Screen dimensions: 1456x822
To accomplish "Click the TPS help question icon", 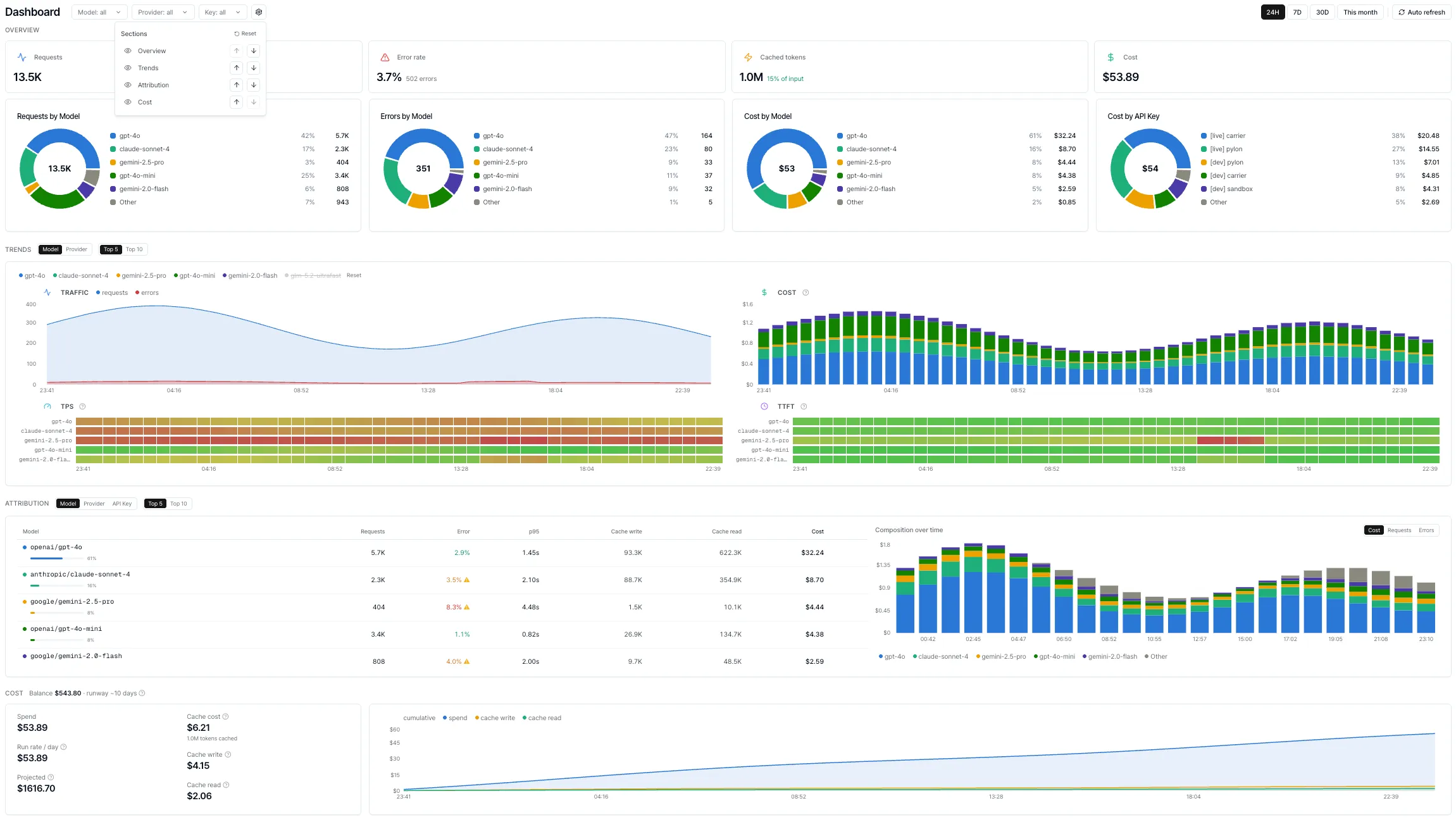I will click(82, 406).
